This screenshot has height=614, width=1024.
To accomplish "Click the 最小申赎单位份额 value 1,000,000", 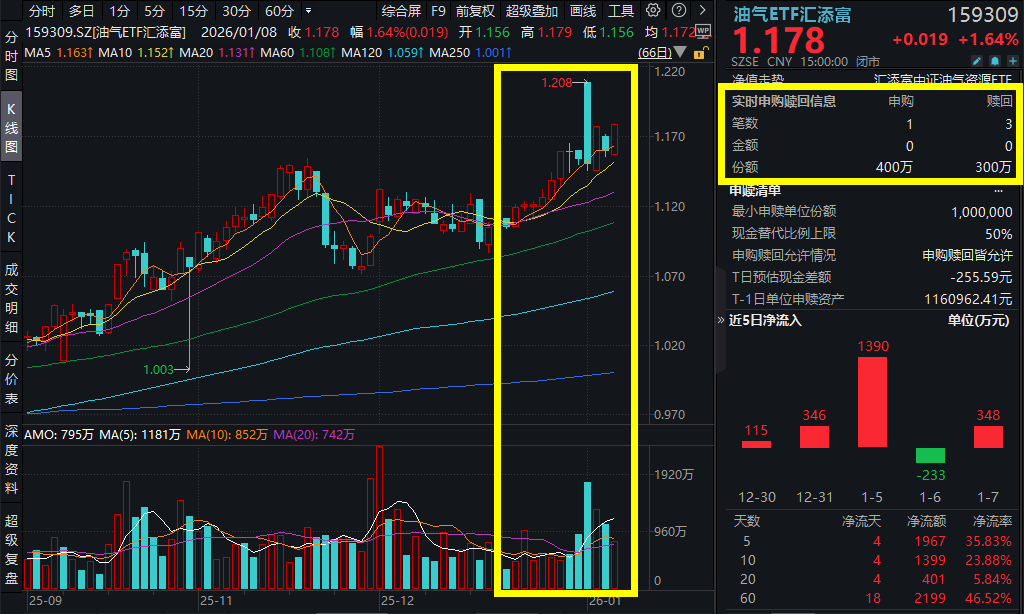I will (982, 212).
